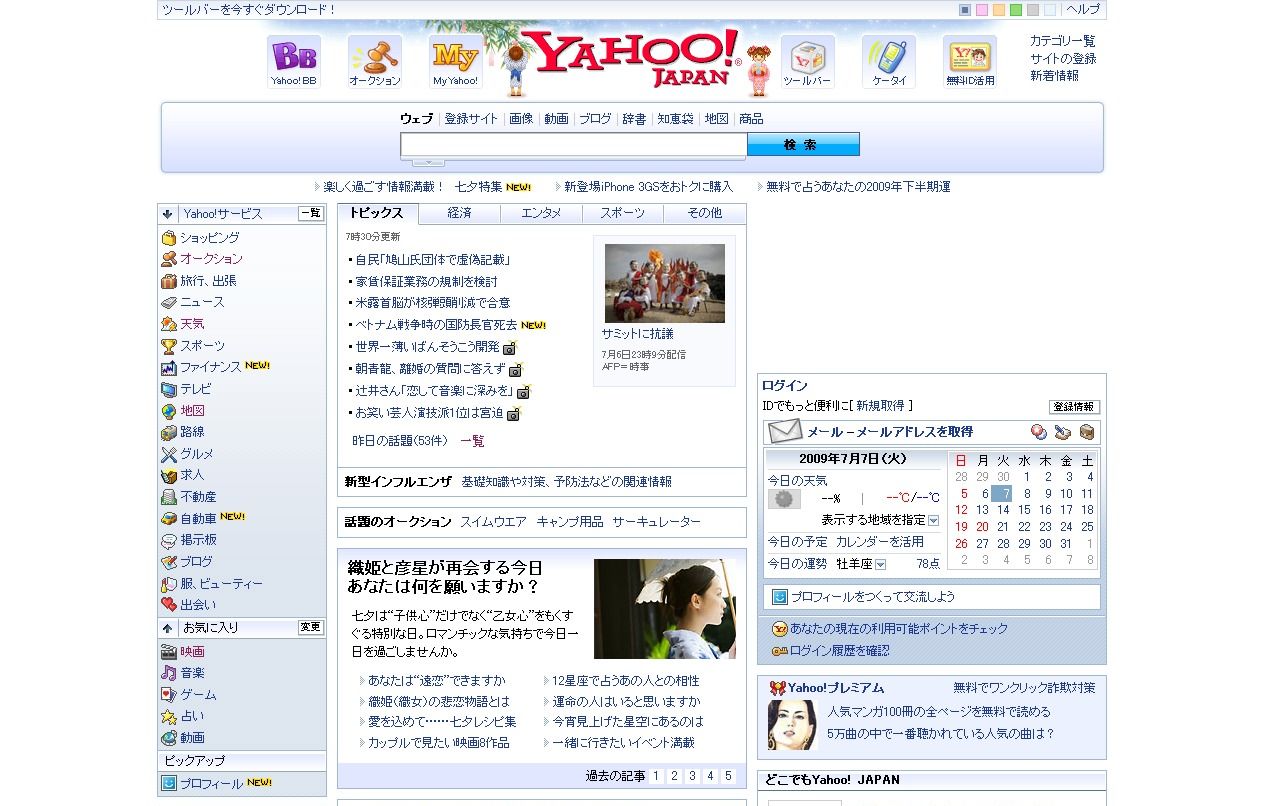Viewport: 1263px width, 806px height.
Task: Collapse the Yahoo!サービス section arrow
Action: (168, 214)
